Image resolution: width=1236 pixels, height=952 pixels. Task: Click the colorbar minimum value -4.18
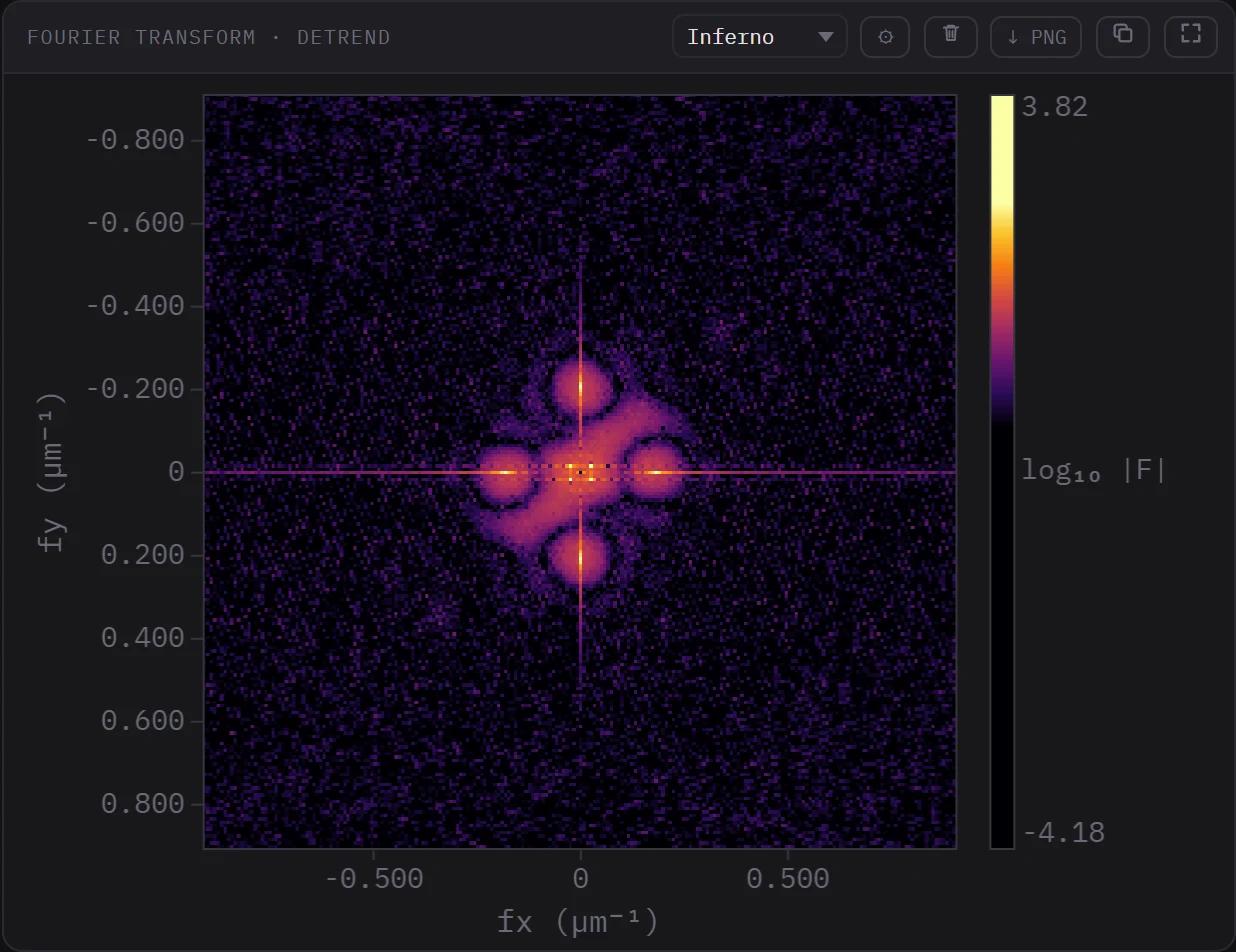pos(1063,833)
